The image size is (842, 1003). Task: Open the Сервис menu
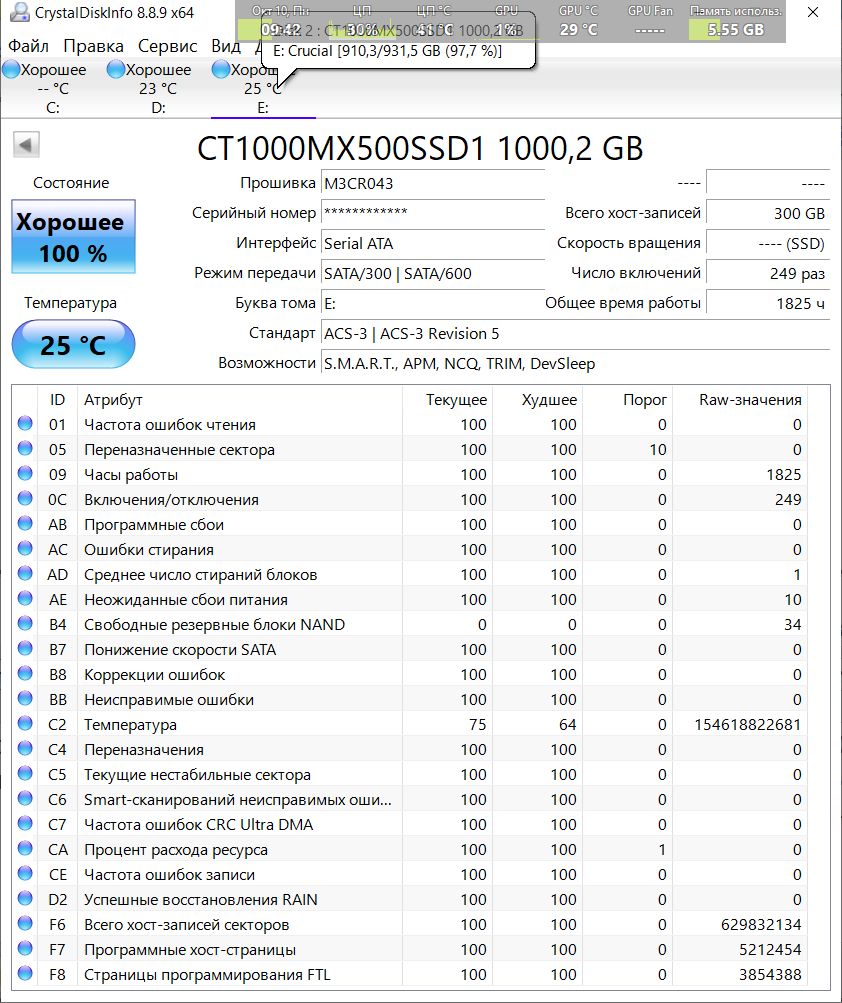pyautogui.click(x=167, y=46)
